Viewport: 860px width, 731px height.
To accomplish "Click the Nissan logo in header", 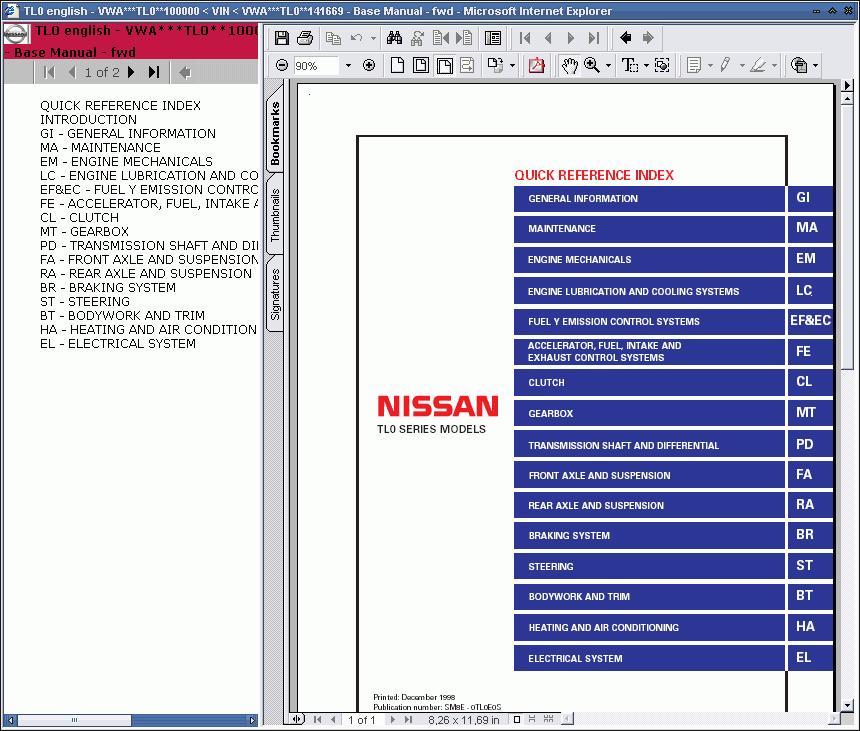I will pyautogui.click(x=16, y=35).
